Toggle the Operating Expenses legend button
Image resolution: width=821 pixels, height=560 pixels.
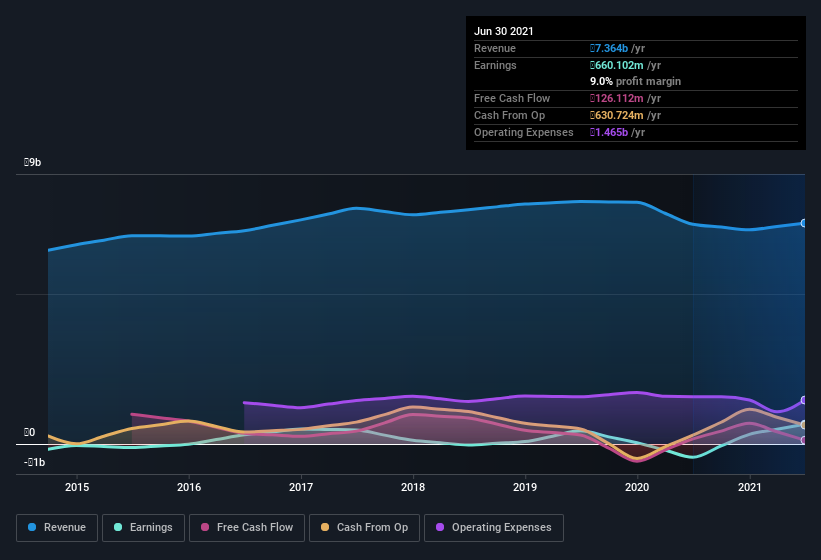(x=494, y=528)
